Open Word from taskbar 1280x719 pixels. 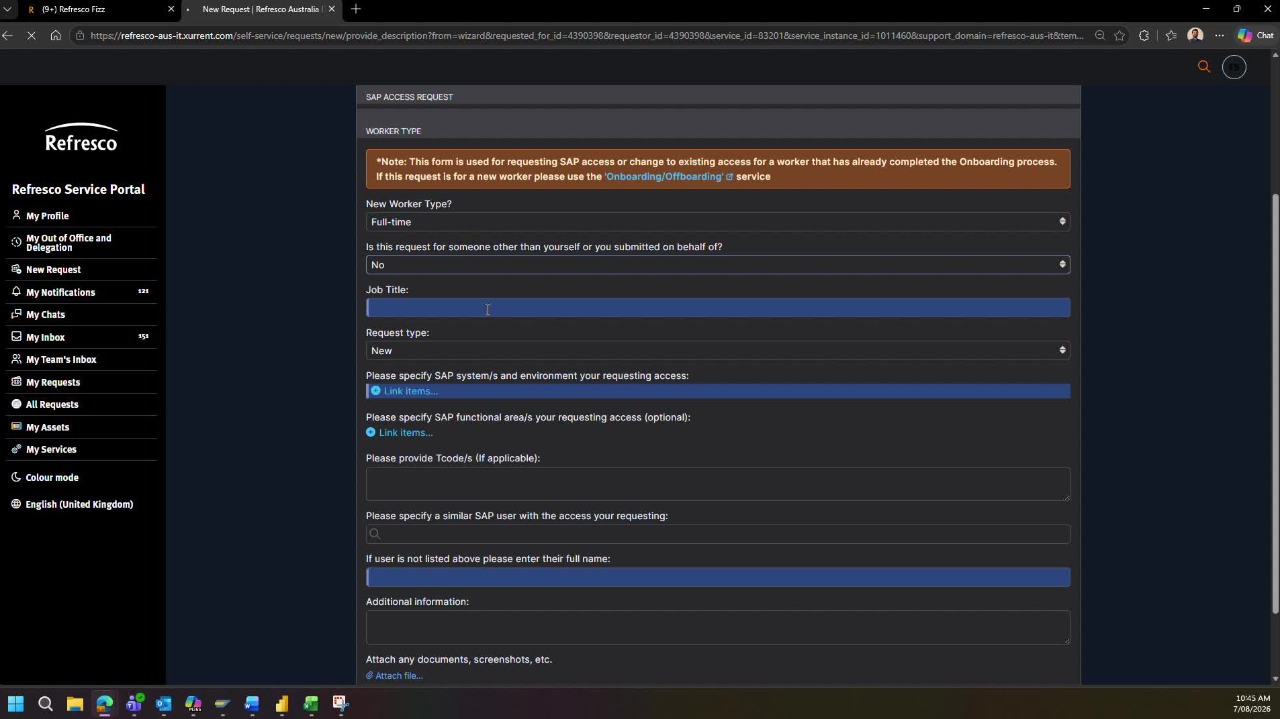click(252, 704)
